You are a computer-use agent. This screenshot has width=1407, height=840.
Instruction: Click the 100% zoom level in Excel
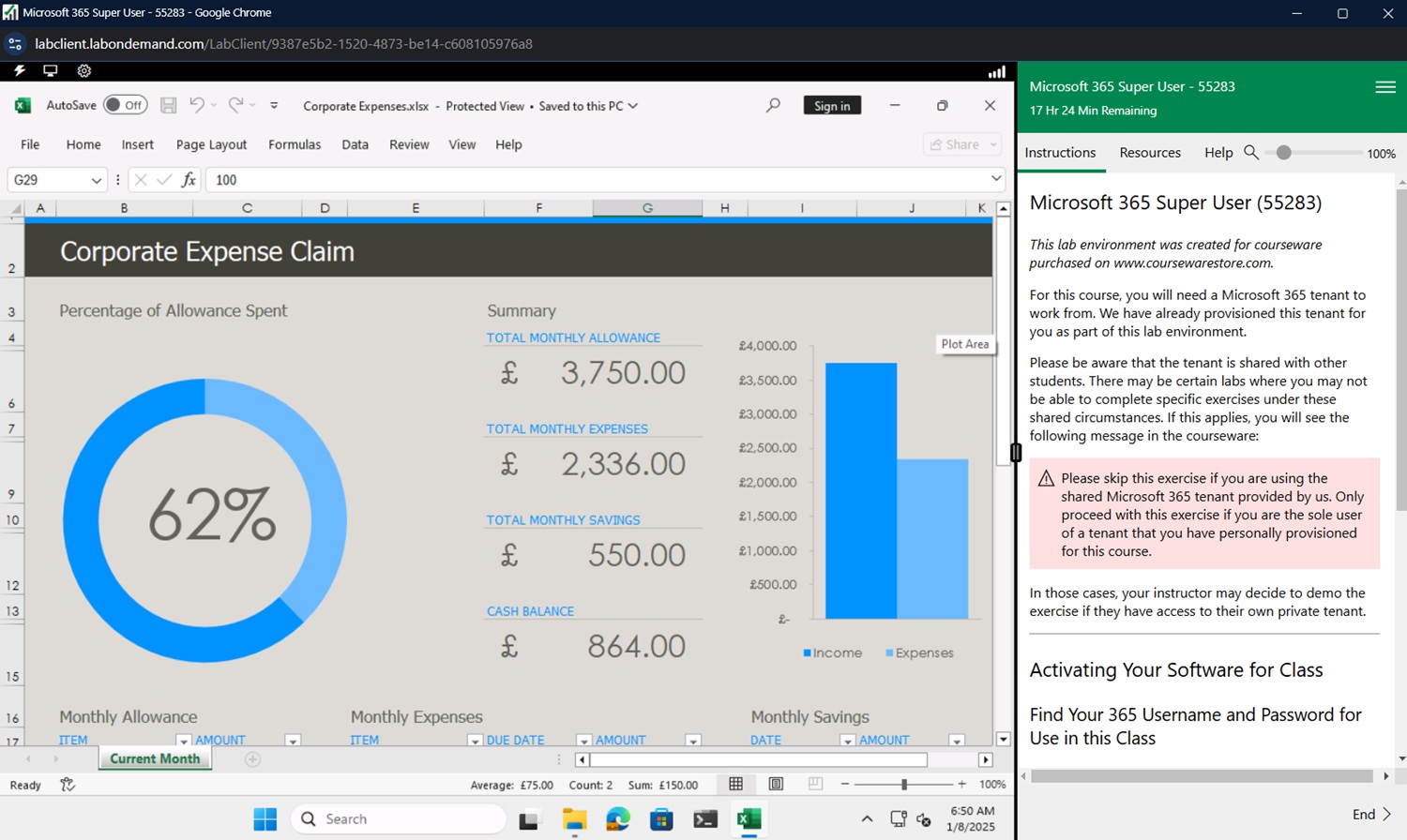click(992, 784)
